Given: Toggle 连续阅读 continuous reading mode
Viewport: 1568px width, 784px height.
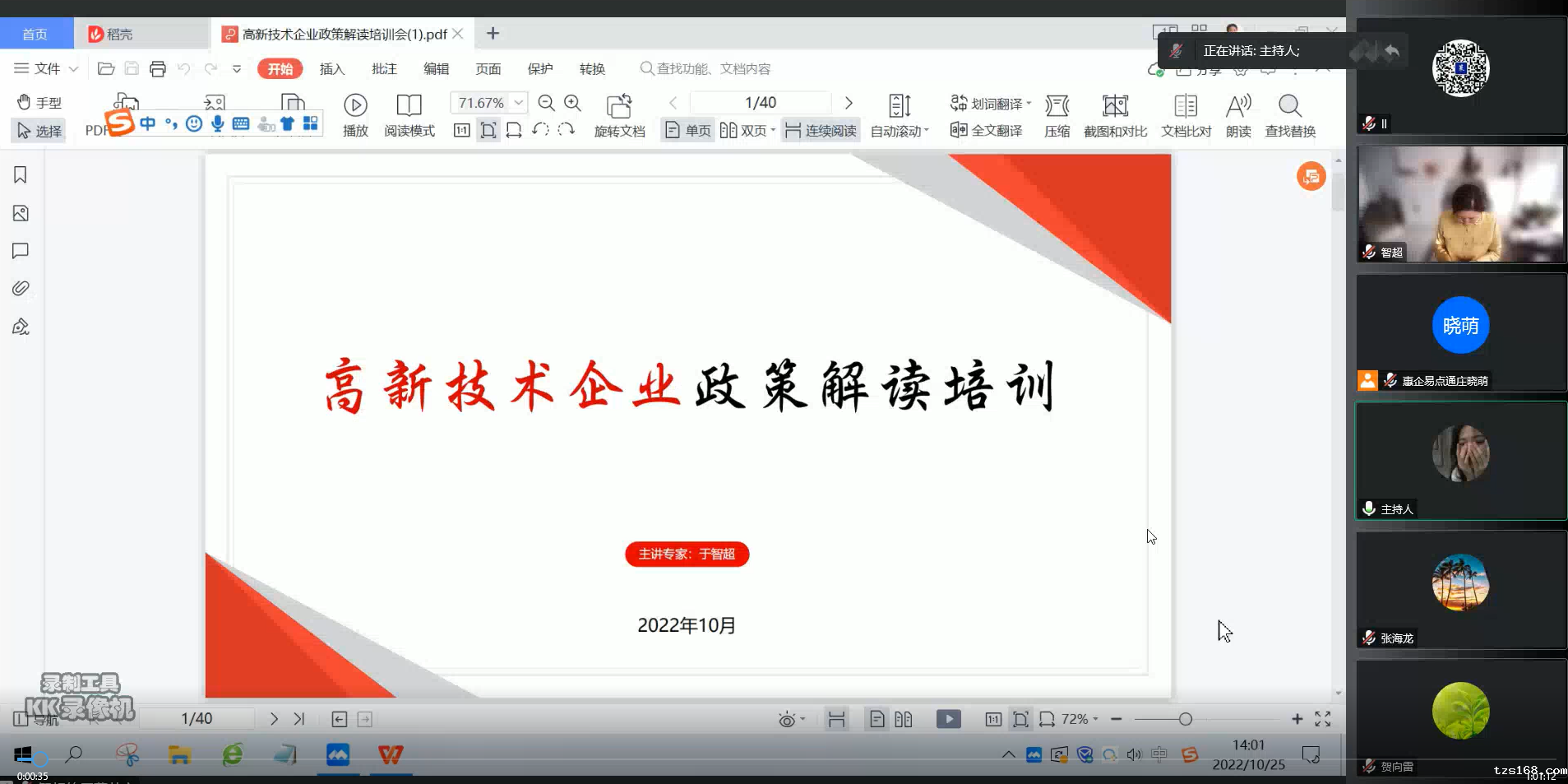Looking at the screenshot, I should pyautogui.click(x=821, y=131).
